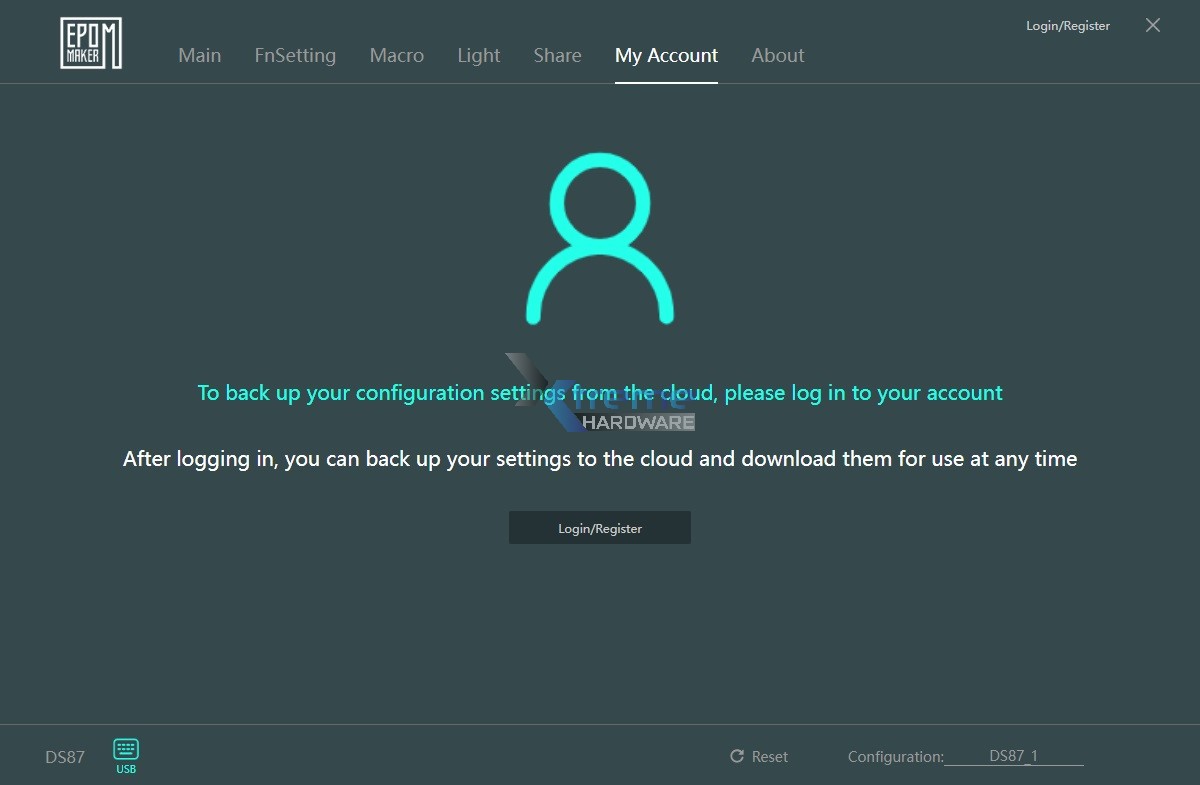1200x785 pixels.
Task: Select the My Account tab
Action: tap(666, 56)
